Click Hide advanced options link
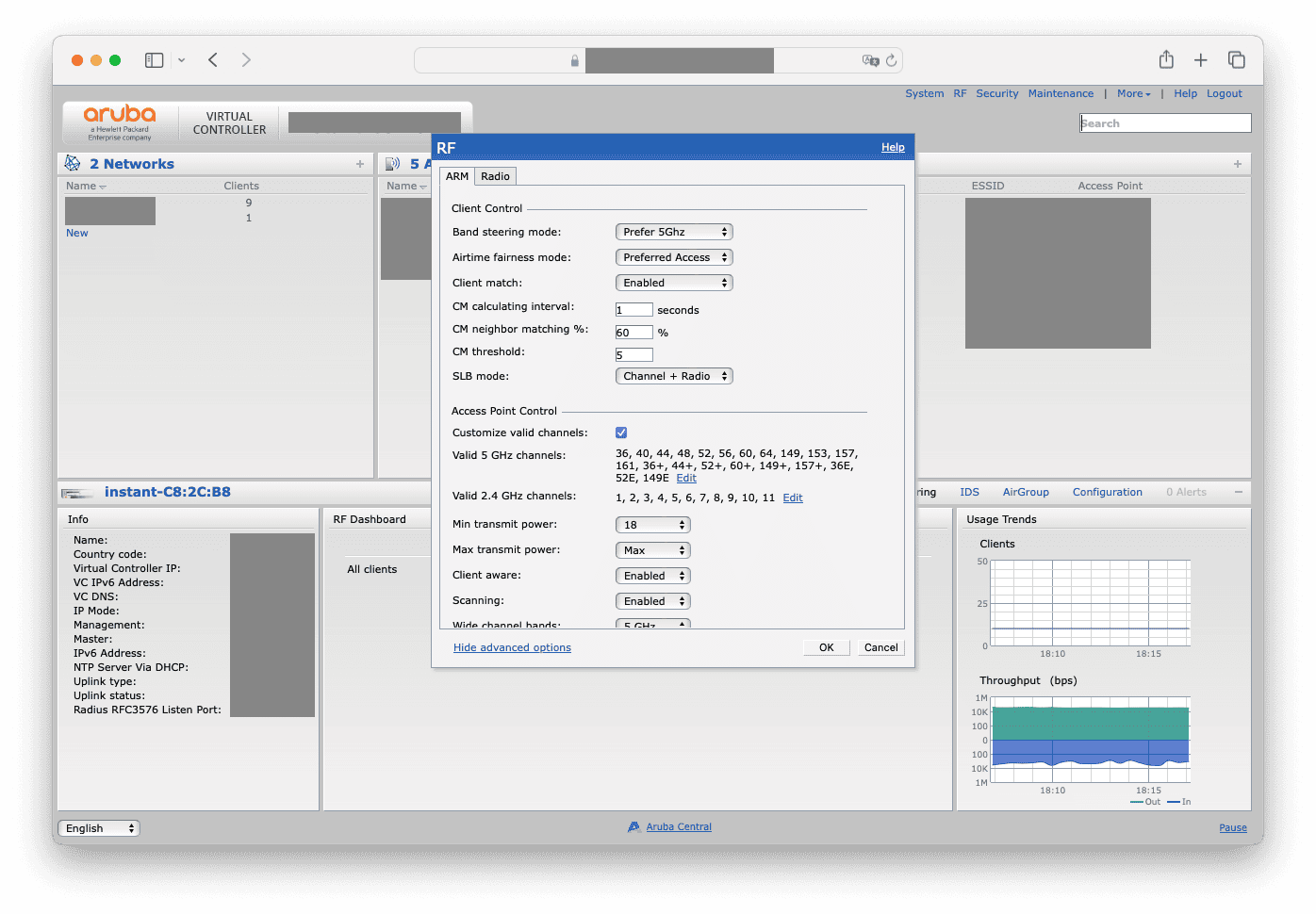This screenshot has width=1316, height=914. pyautogui.click(x=512, y=647)
